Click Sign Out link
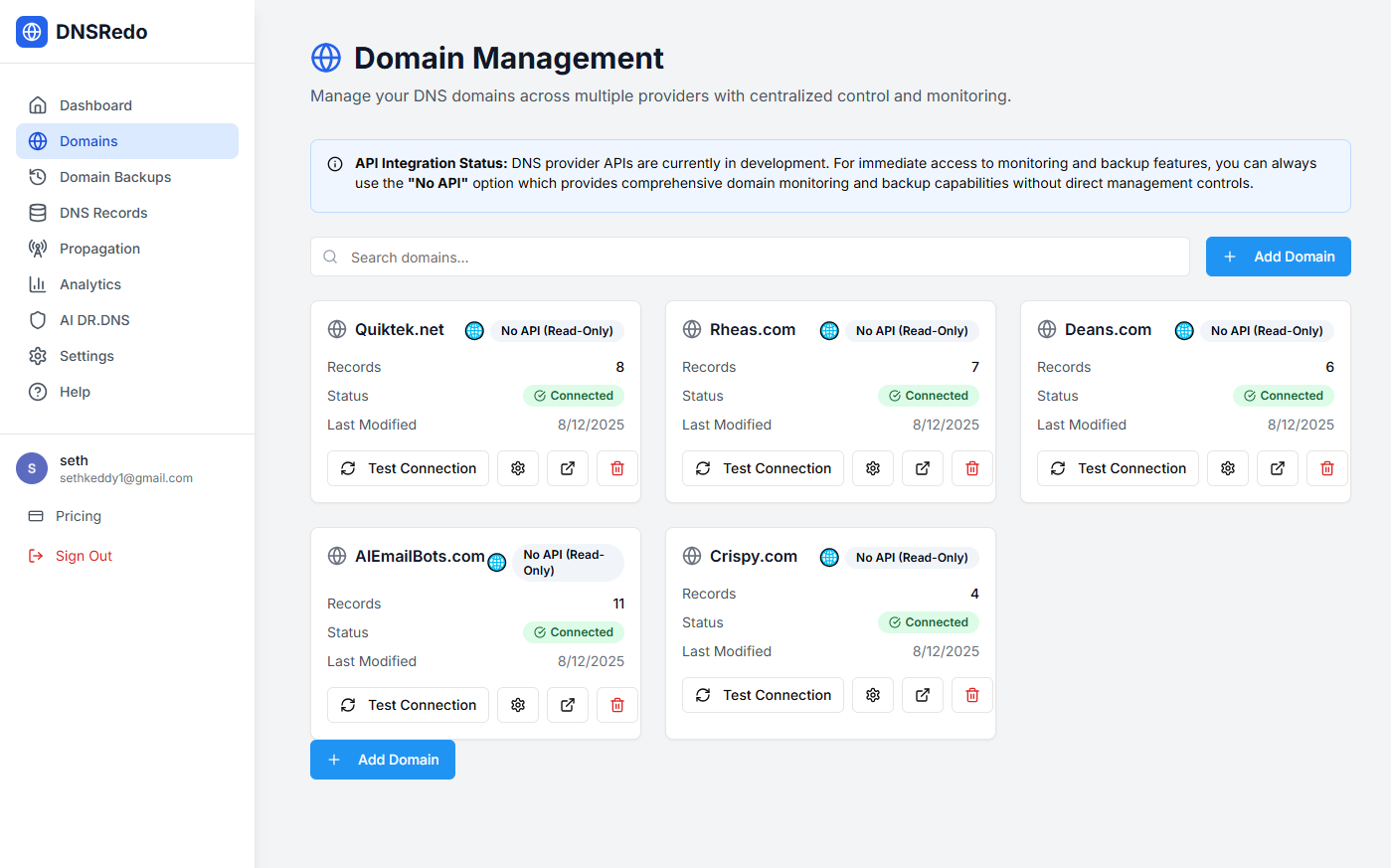The width and height of the screenshot is (1391, 868). click(x=84, y=556)
